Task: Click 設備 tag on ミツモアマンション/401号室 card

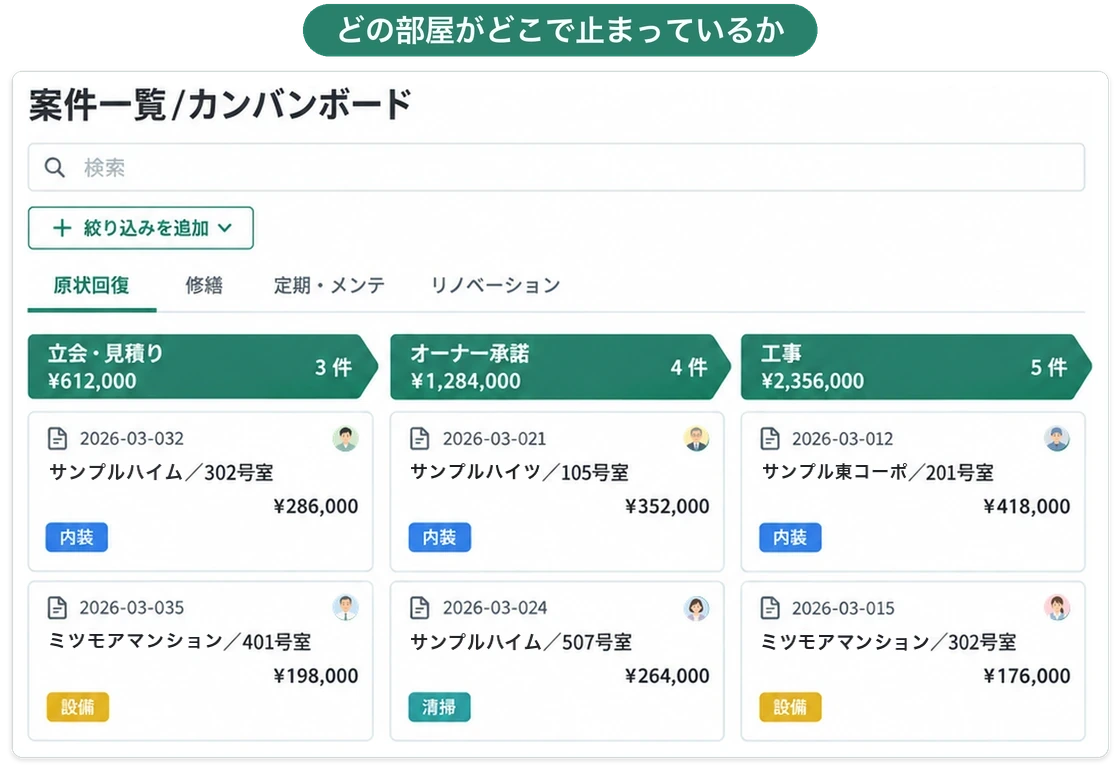Action: (x=78, y=707)
